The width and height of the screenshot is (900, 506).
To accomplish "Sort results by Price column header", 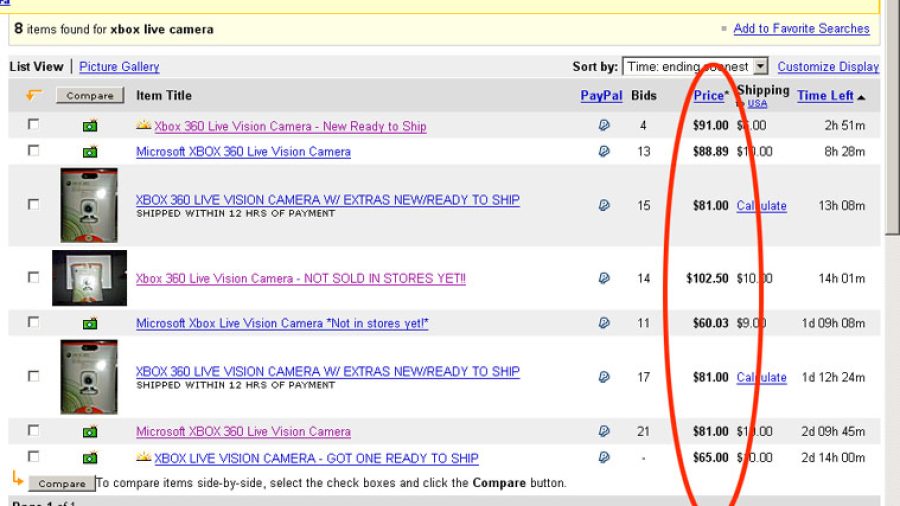I will (709, 96).
